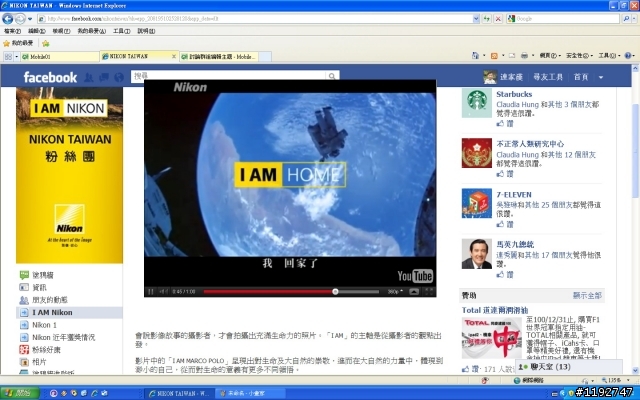Close the NIKON TAIWAN tab
The height and width of the screenshot is (400, 640).
(173, 56)
